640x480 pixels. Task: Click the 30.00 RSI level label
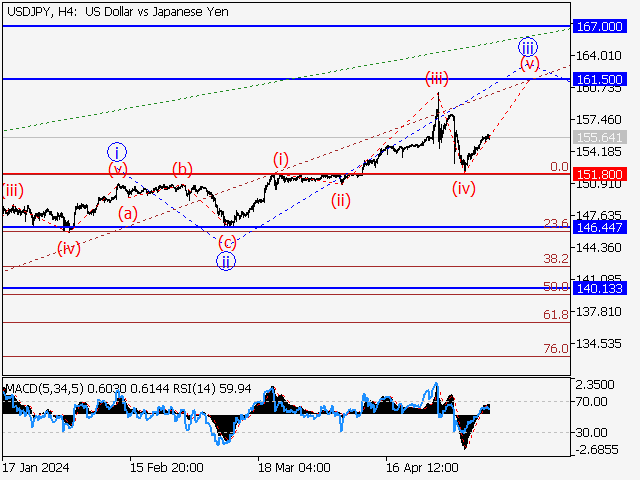[x=591, y=432]
